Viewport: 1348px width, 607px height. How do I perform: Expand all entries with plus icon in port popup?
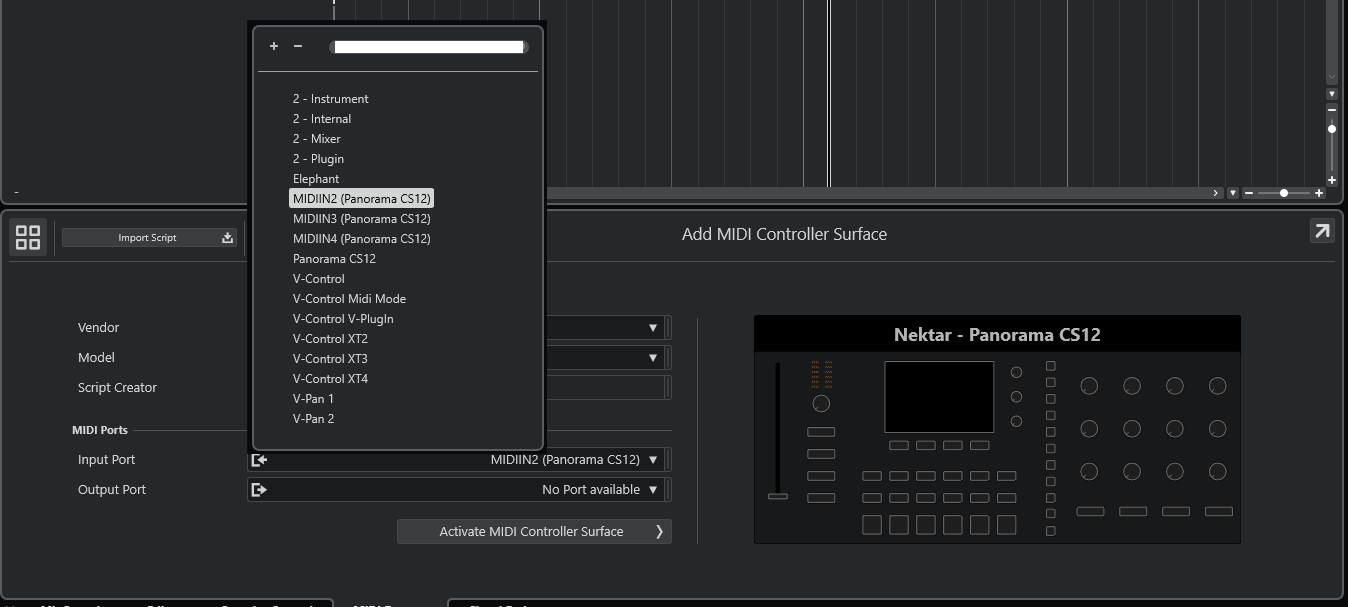coord(274,46)
